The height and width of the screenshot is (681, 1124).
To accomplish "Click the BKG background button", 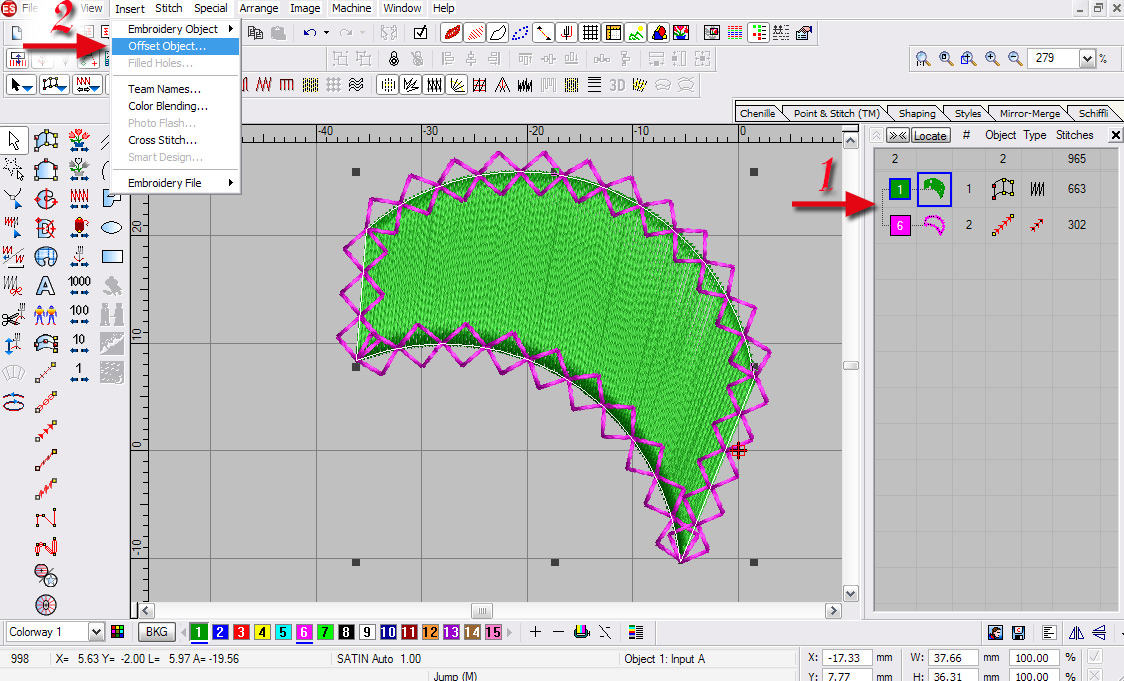I will click(156, 632).
